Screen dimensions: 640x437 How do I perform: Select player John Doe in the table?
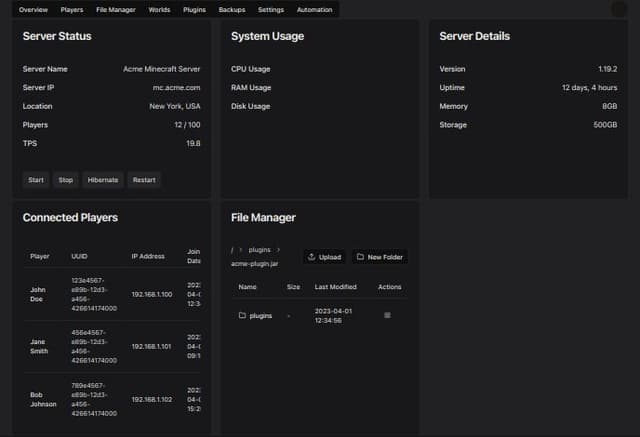pos(38,294)
